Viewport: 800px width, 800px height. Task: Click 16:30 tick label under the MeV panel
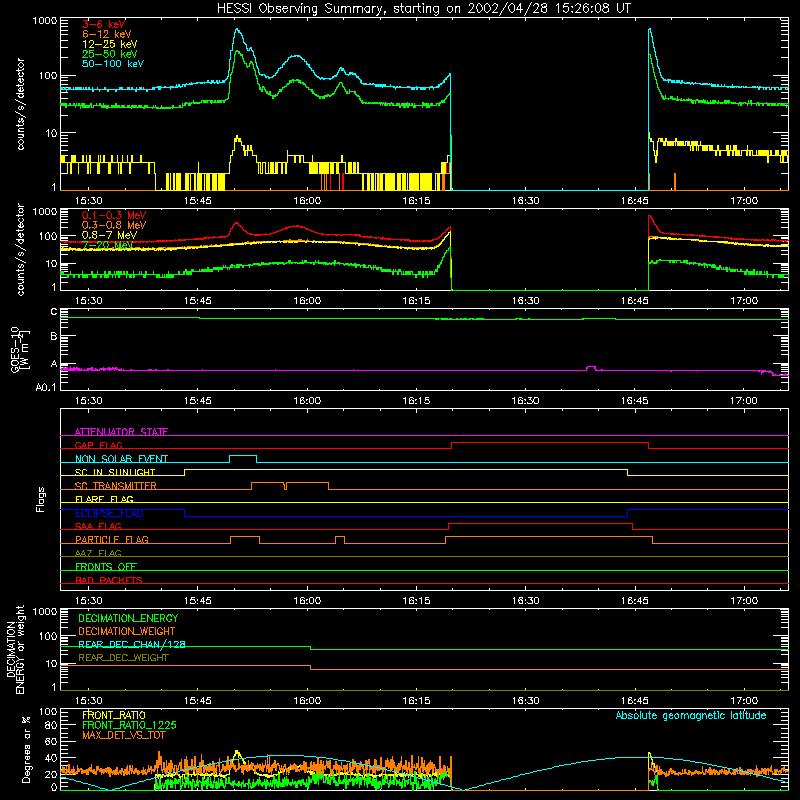click(526, 301)
